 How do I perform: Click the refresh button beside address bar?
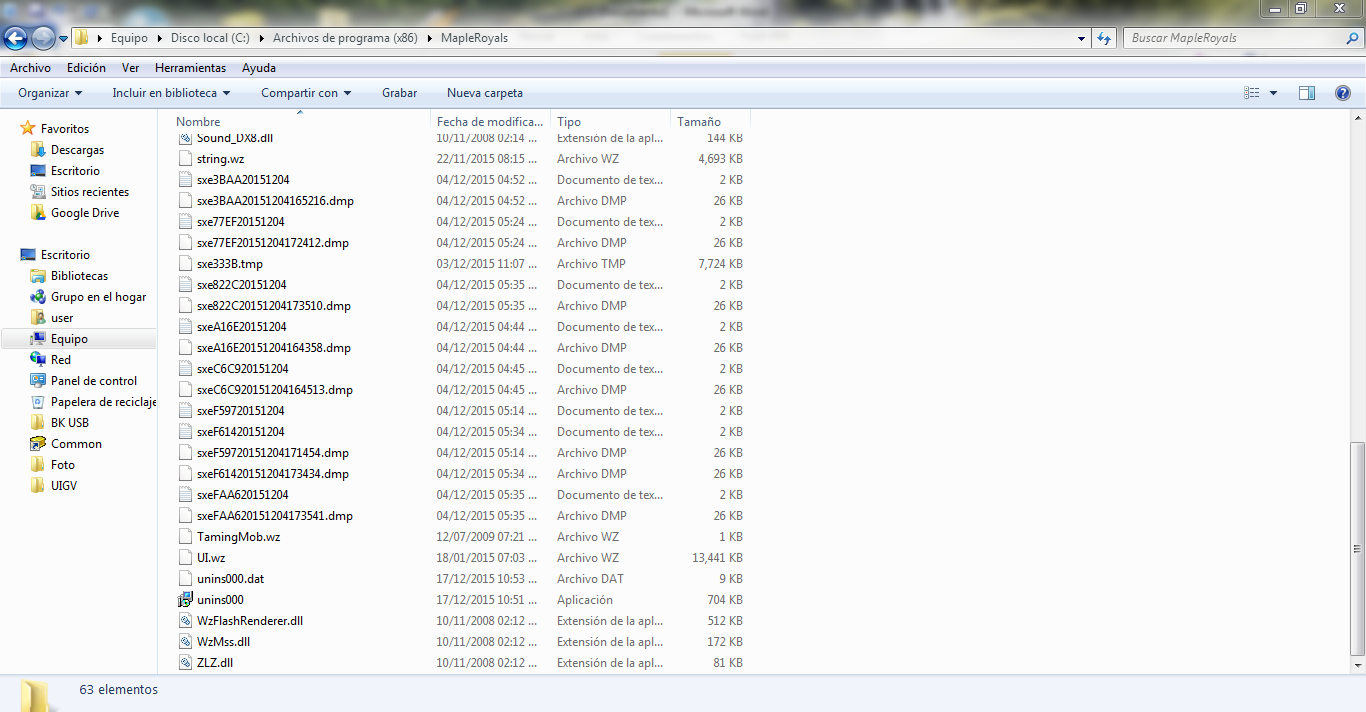pyautogui.click(x=1104, y=38)
